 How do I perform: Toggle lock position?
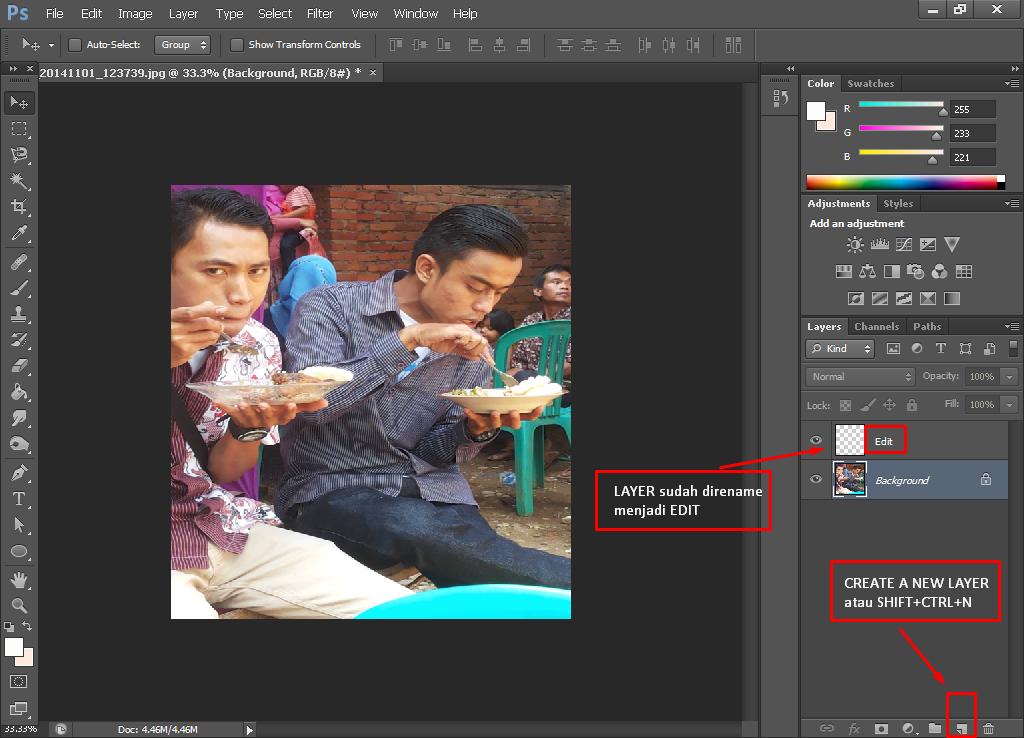point(889,406)
